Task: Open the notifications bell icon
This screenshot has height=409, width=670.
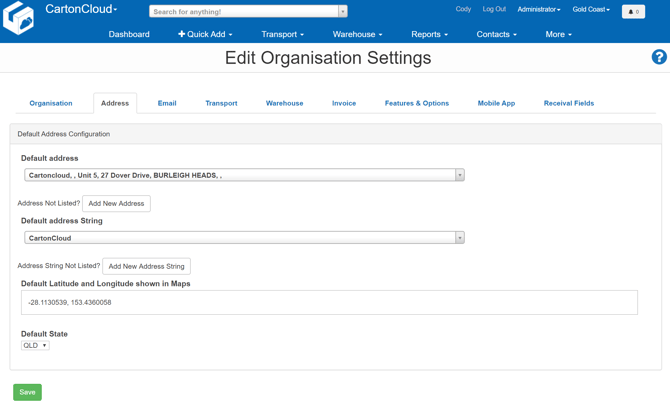Action: coord(633,11)
